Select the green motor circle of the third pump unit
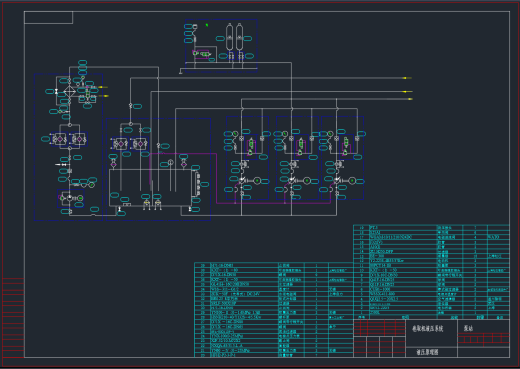The height and width of the screenshot is (369, 520). [352, 181]
